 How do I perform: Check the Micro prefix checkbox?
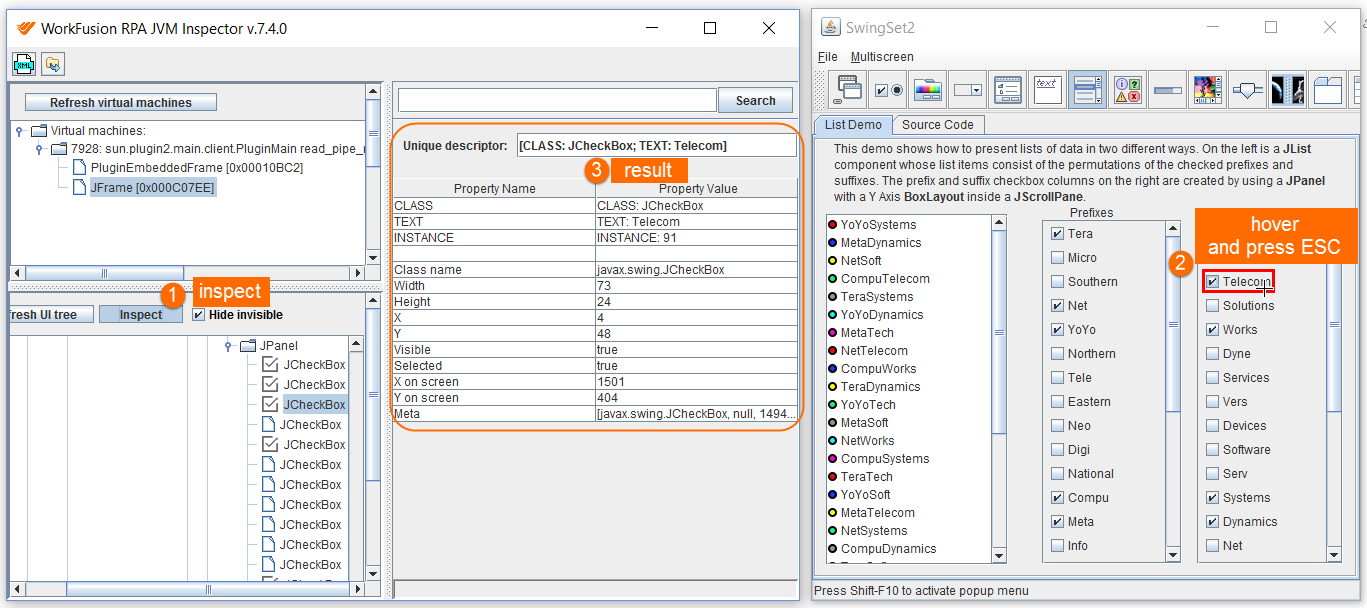pos(1057,258)
